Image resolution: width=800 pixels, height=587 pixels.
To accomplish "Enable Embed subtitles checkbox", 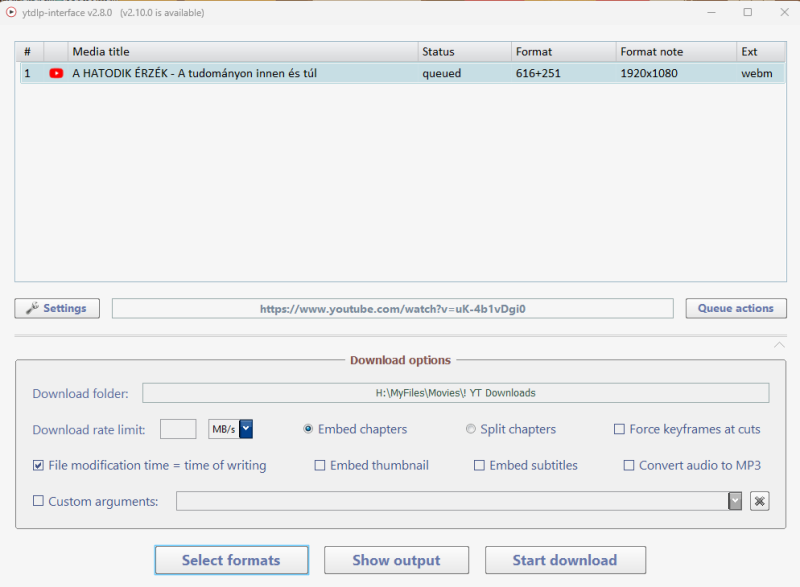I will pyautogui.click(x=479, y=466).
